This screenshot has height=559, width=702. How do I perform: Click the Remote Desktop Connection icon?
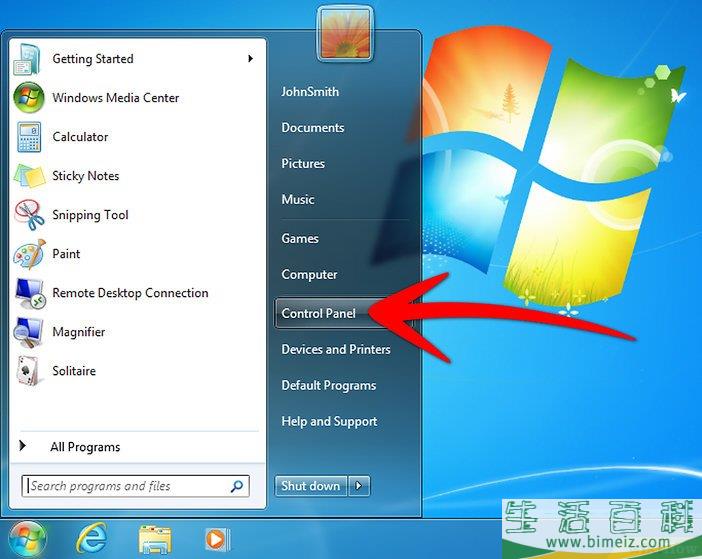click(30, 293)
